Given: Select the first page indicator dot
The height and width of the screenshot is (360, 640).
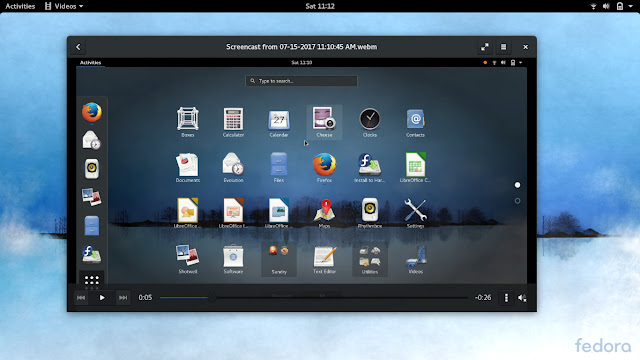Looking at the screenshot, I should pos(517,185).
